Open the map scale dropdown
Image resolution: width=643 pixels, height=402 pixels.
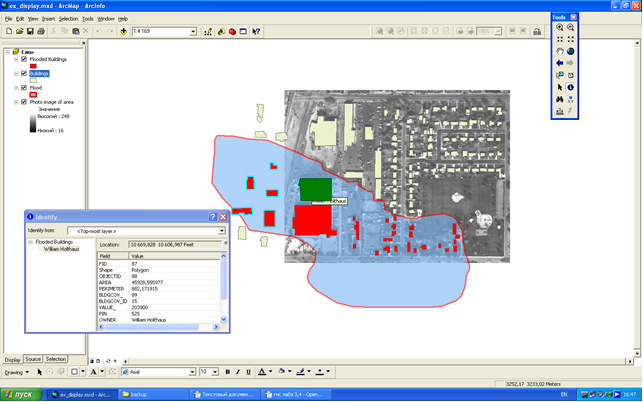pyautogui.click(x=193, y=32)
